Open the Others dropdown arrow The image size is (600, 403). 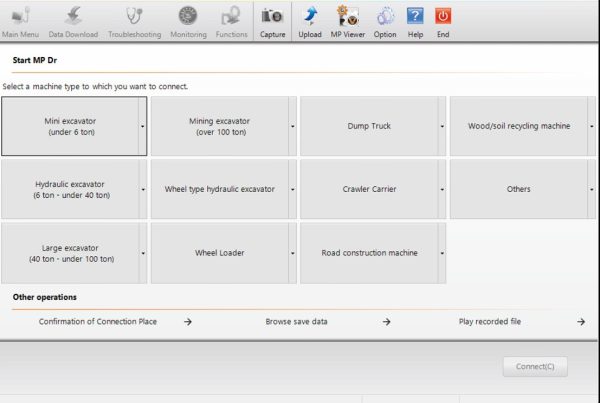pyautogui.click(x=592, y=189)
